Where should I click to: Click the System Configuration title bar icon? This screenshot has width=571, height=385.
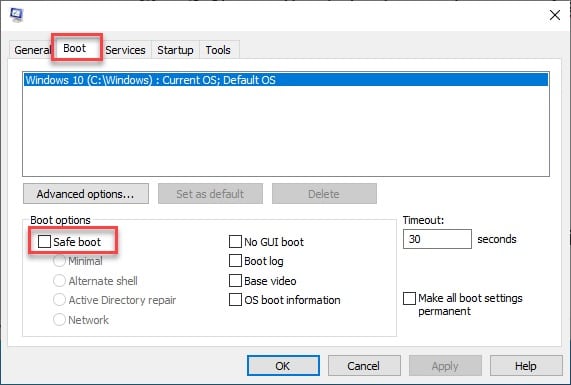[x=17, y=15]
